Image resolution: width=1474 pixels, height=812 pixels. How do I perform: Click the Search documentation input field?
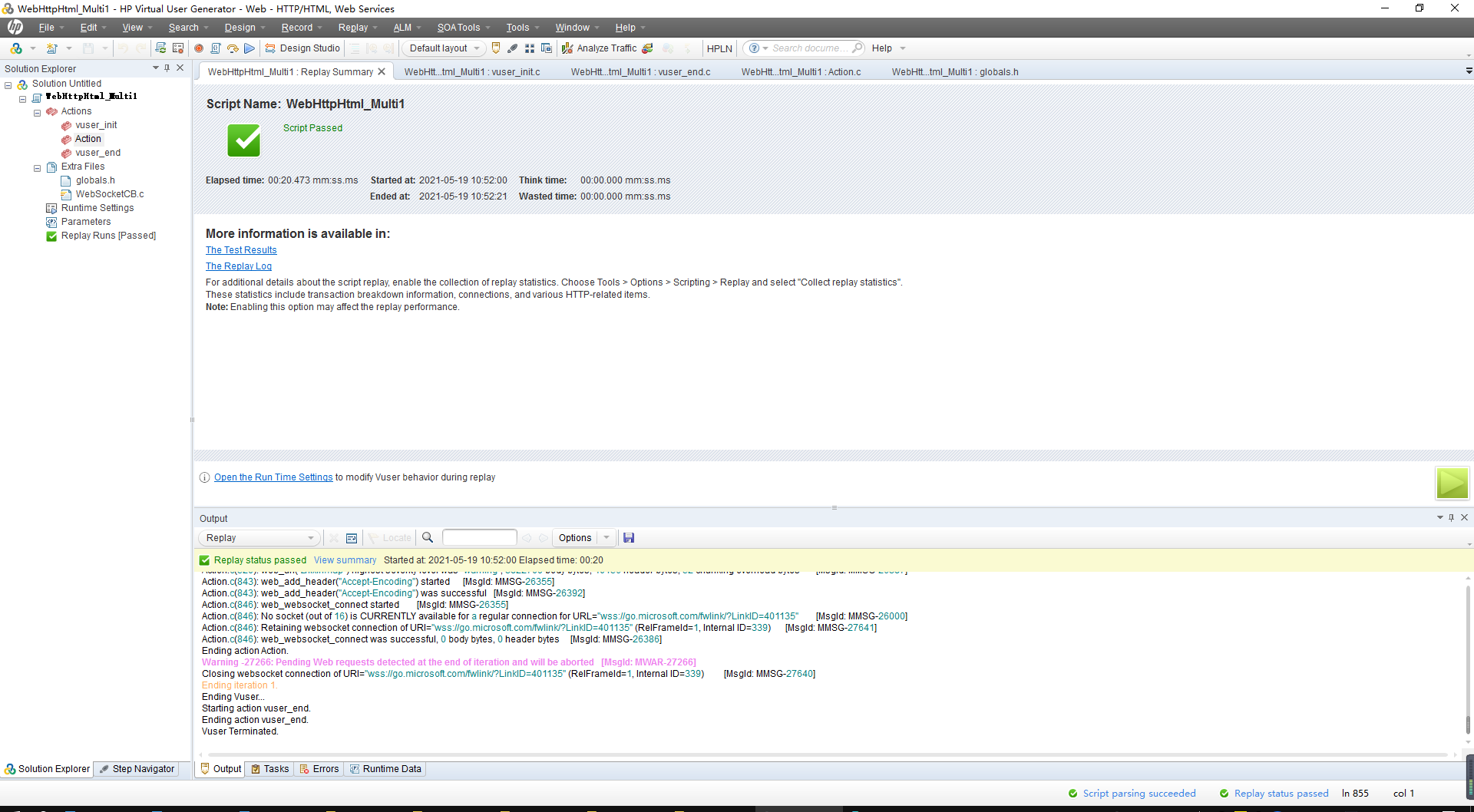pos(810,48)
